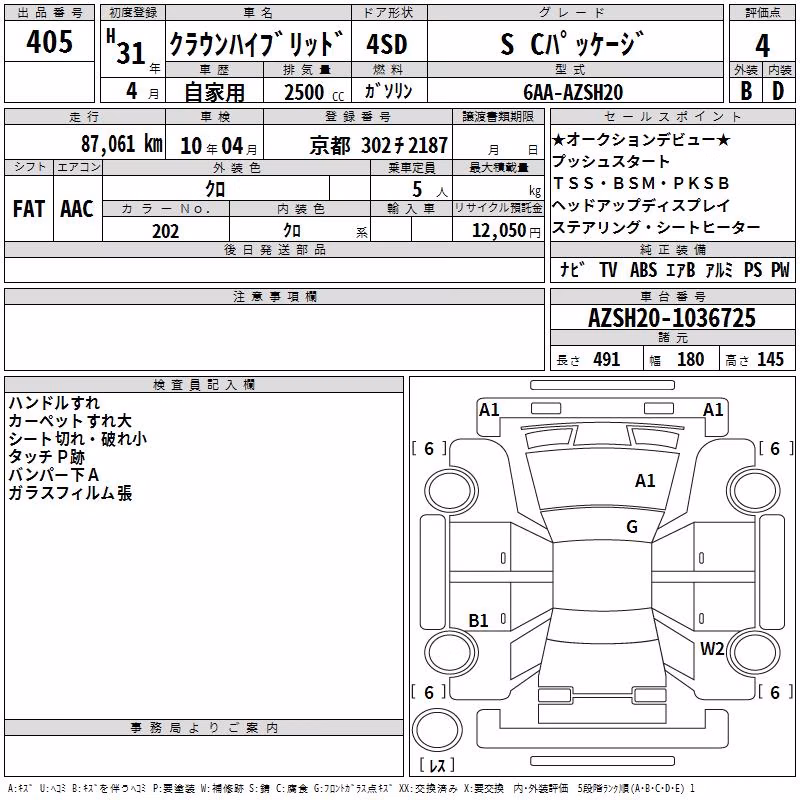Viewport: 800px width, 800px height.
Task: Click equipment item "TV"
Action: tap(608, 269)
